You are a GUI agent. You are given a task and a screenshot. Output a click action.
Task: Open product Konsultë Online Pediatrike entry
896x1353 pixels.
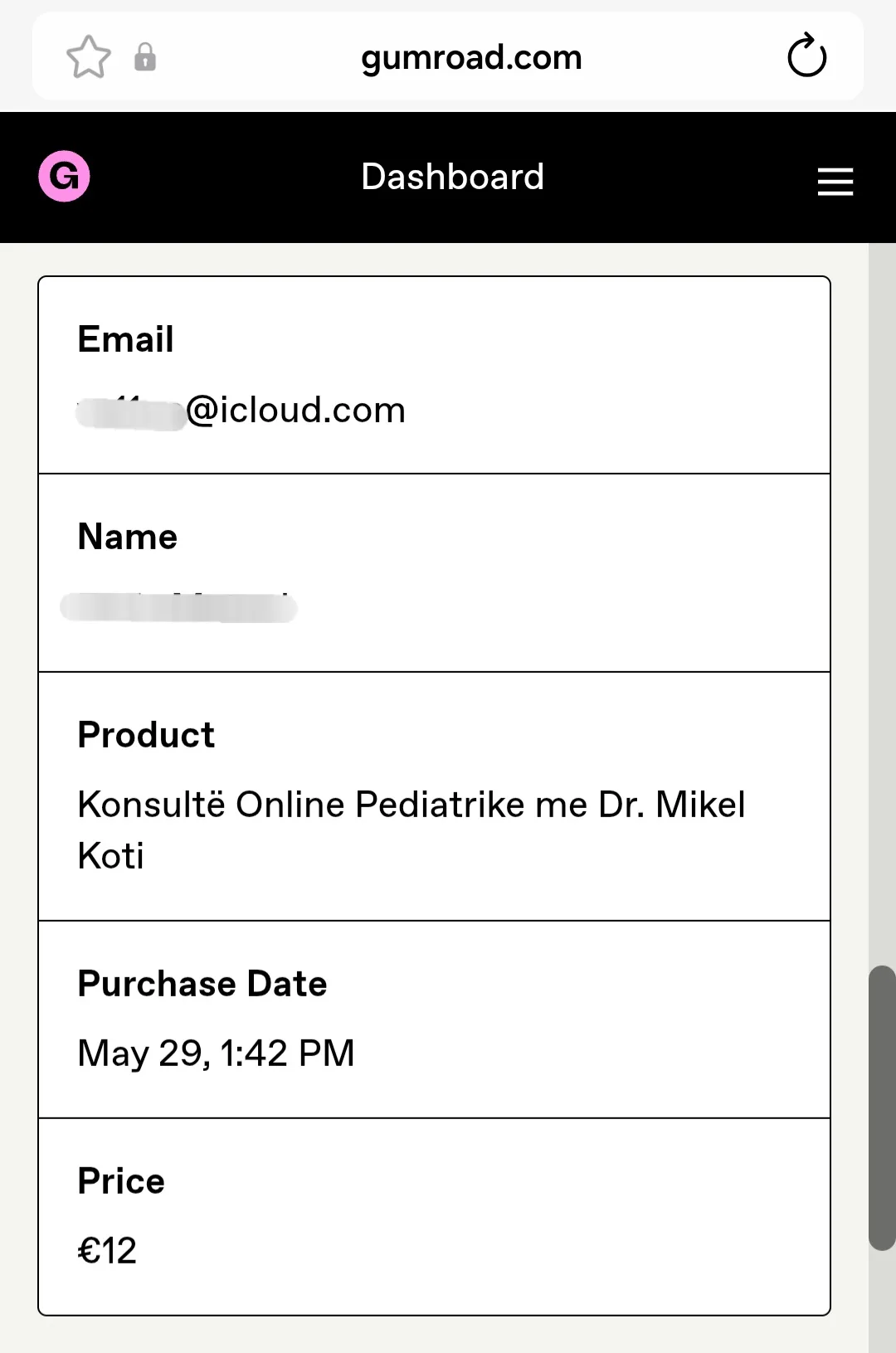pyautogui.click(x=411, y=830)
